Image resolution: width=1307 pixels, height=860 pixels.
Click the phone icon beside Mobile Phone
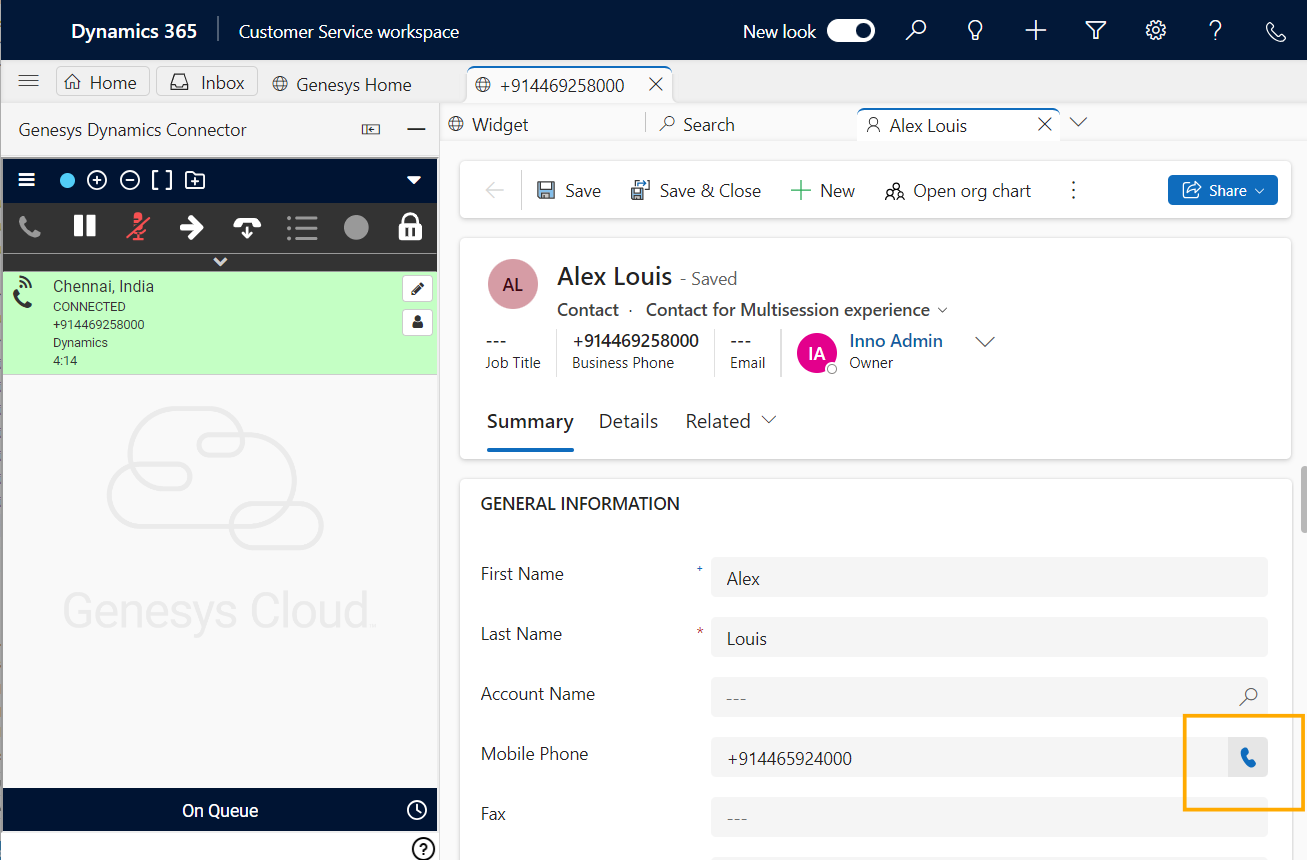1247,758
